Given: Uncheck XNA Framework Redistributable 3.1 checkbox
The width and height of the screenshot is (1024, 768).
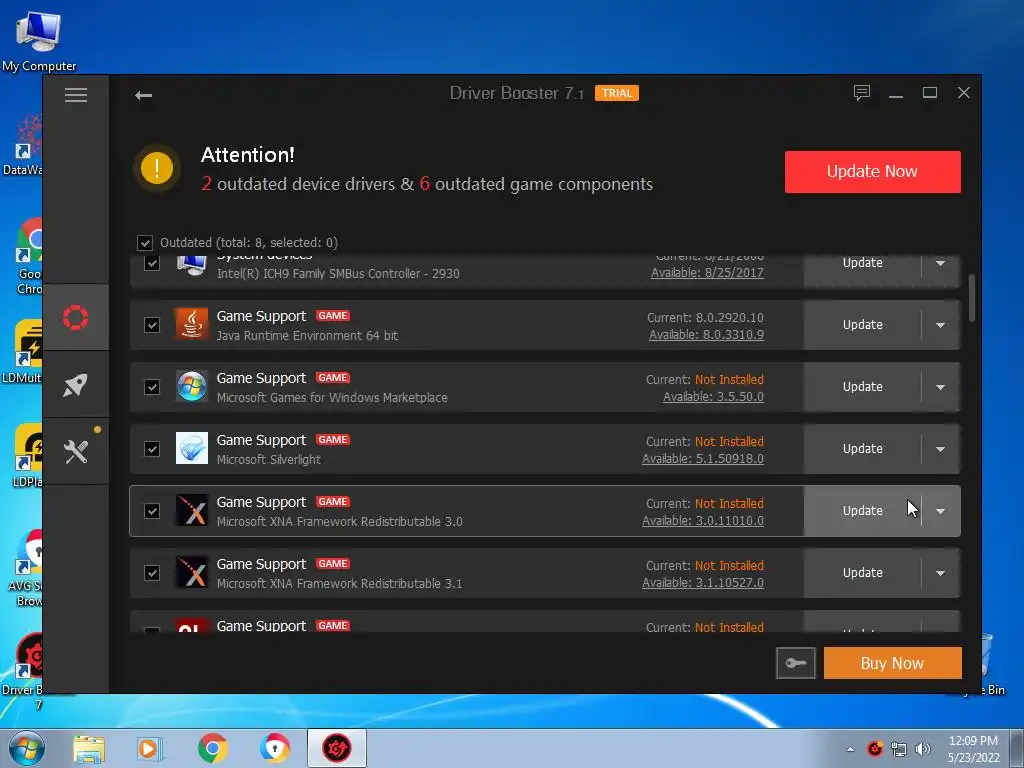Looking at the screenshot, I should click(x=152, y=573).
